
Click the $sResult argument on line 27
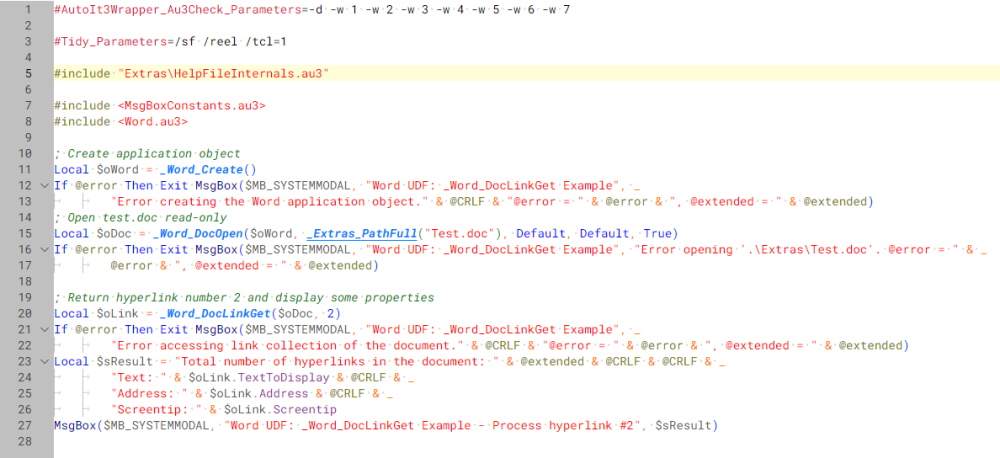[x=684, y=425]
